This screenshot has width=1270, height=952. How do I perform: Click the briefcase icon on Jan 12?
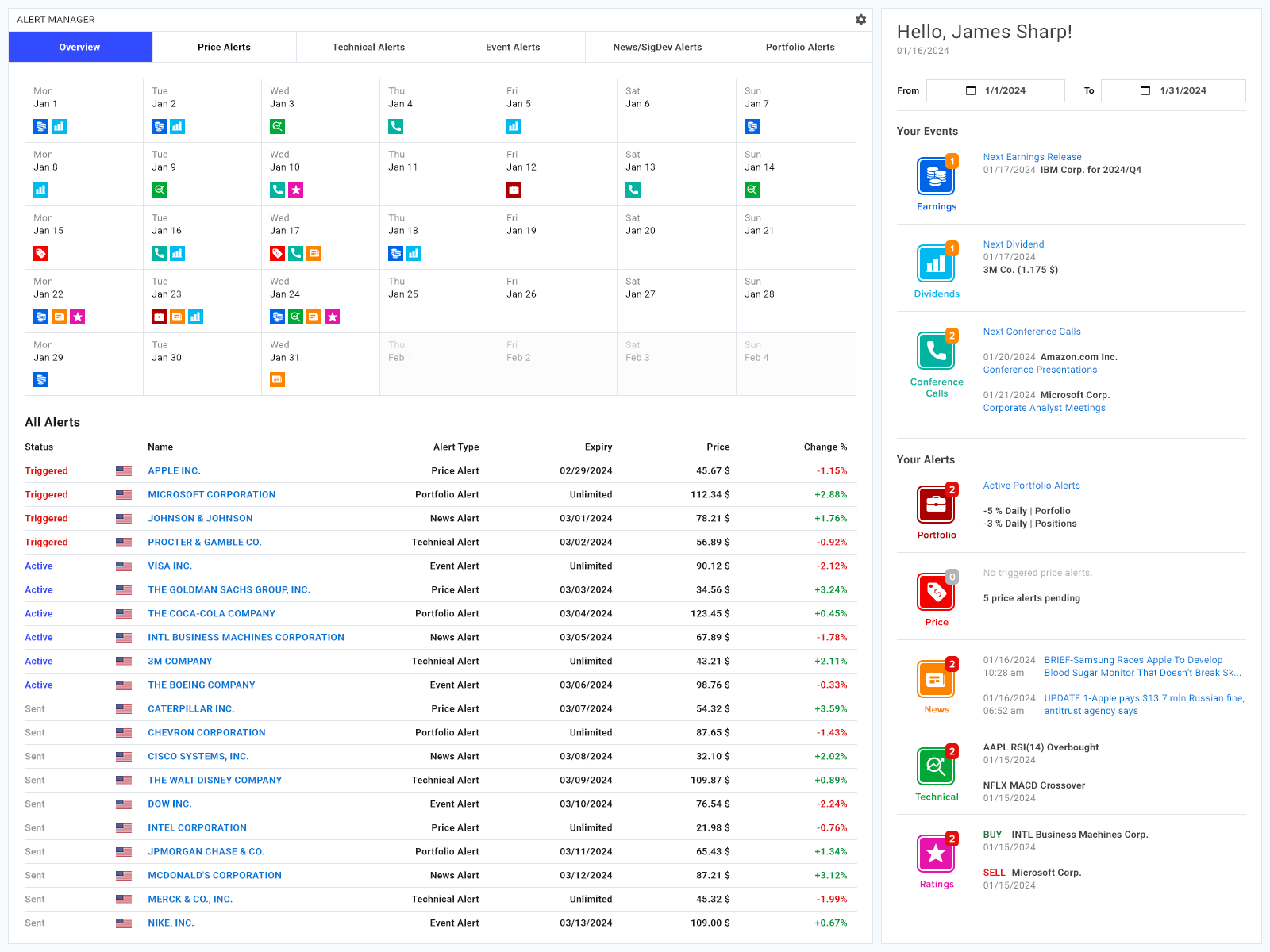point(514,190)
